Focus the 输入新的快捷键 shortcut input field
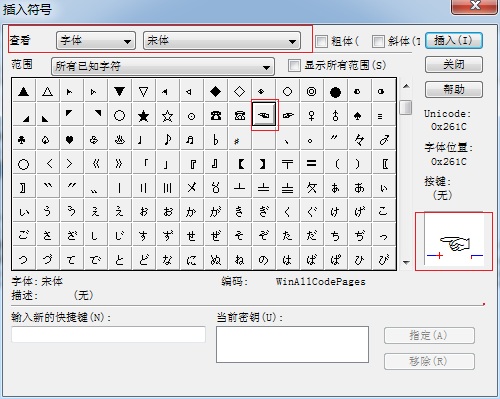500x399 pixels. click(108, 334)
